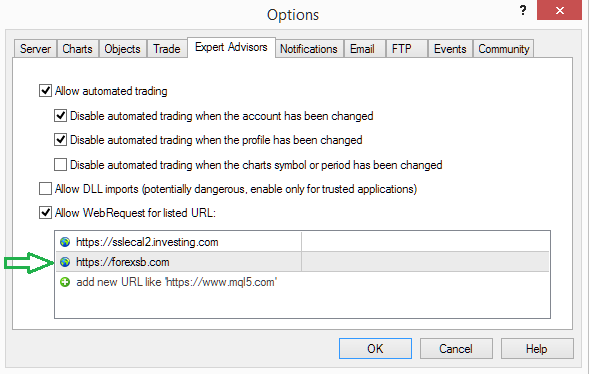Screen dimensions: 589x374
Task: Enable disable trading on symbol or period change
Action: point(60,164)
